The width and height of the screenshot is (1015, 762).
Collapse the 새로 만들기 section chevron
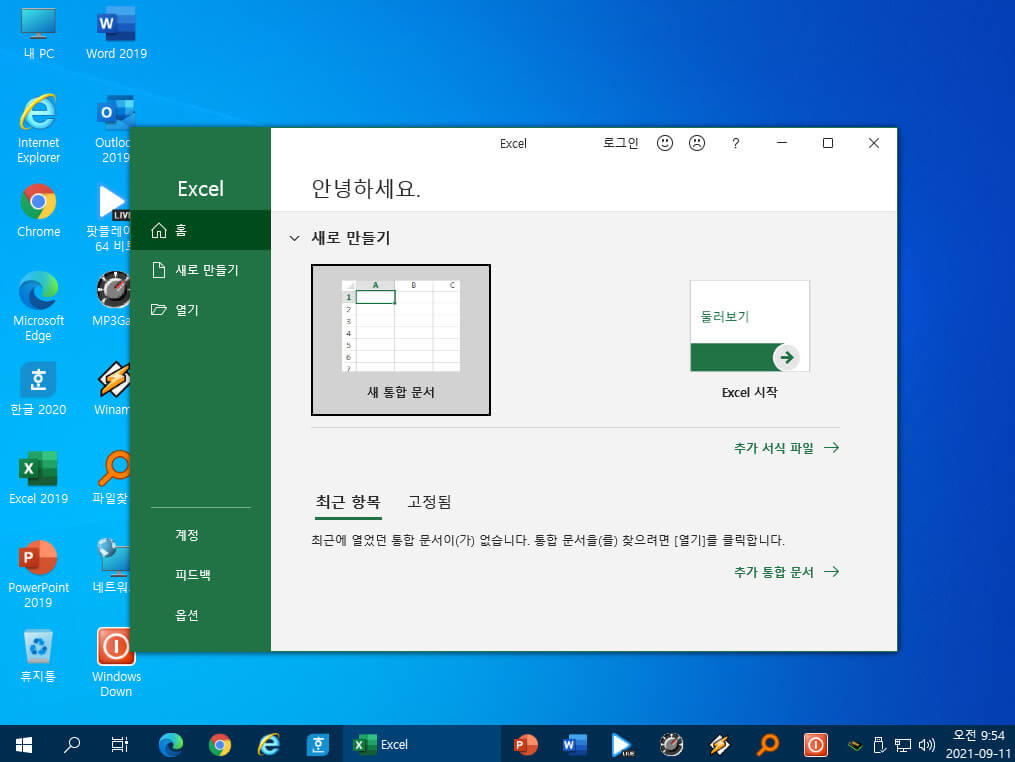point(295,238)
